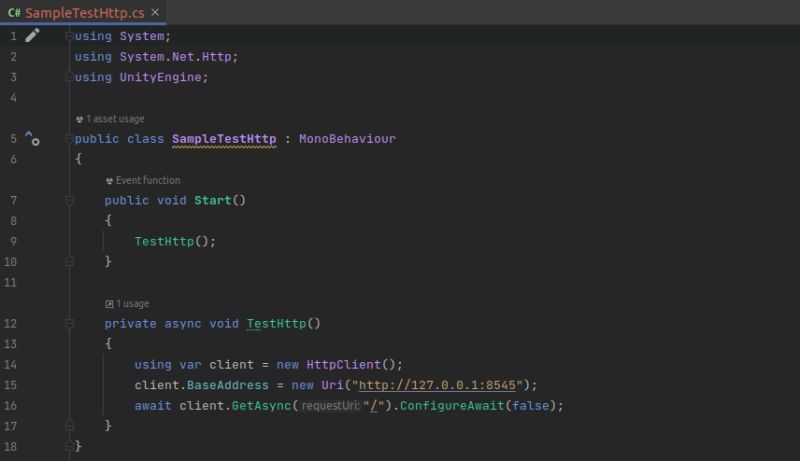
Task: Click the usage icon beside '1 usage'
Action: pos(109,304)
